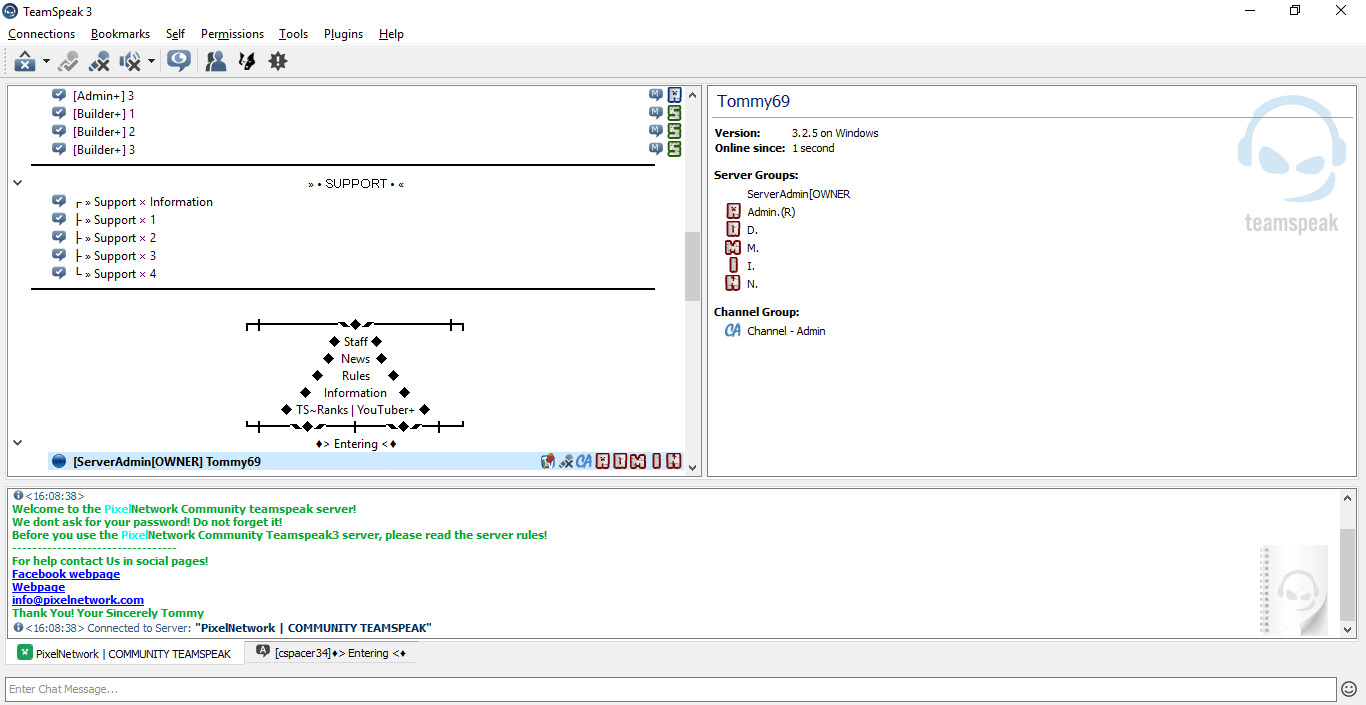Viewport: 1366px width, 705px height.
Task: Switch to the [cspacer34] Entering chat tab
Action: click(x=331, y=653)
